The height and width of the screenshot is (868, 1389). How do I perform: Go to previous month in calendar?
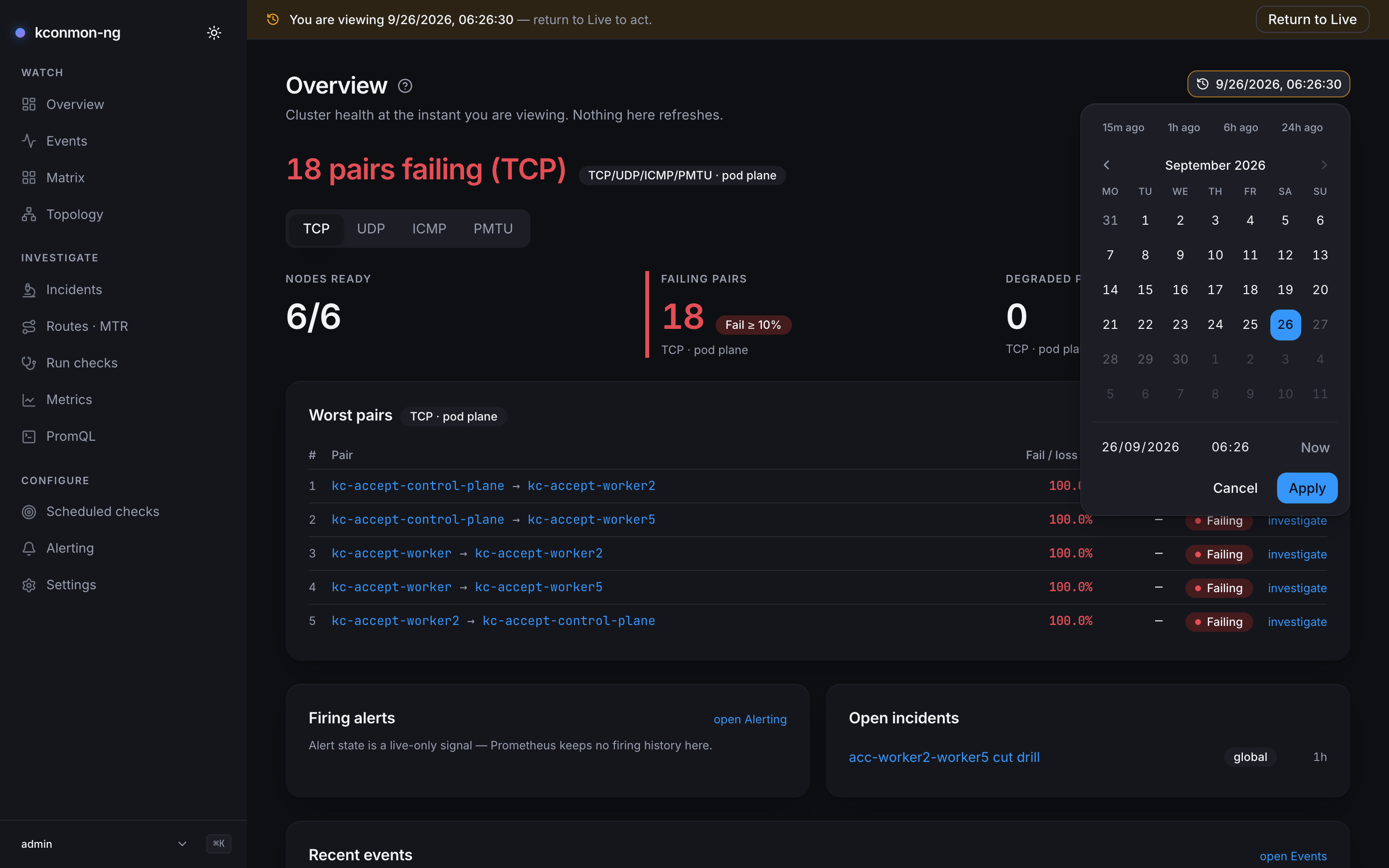click(1106, 165)
